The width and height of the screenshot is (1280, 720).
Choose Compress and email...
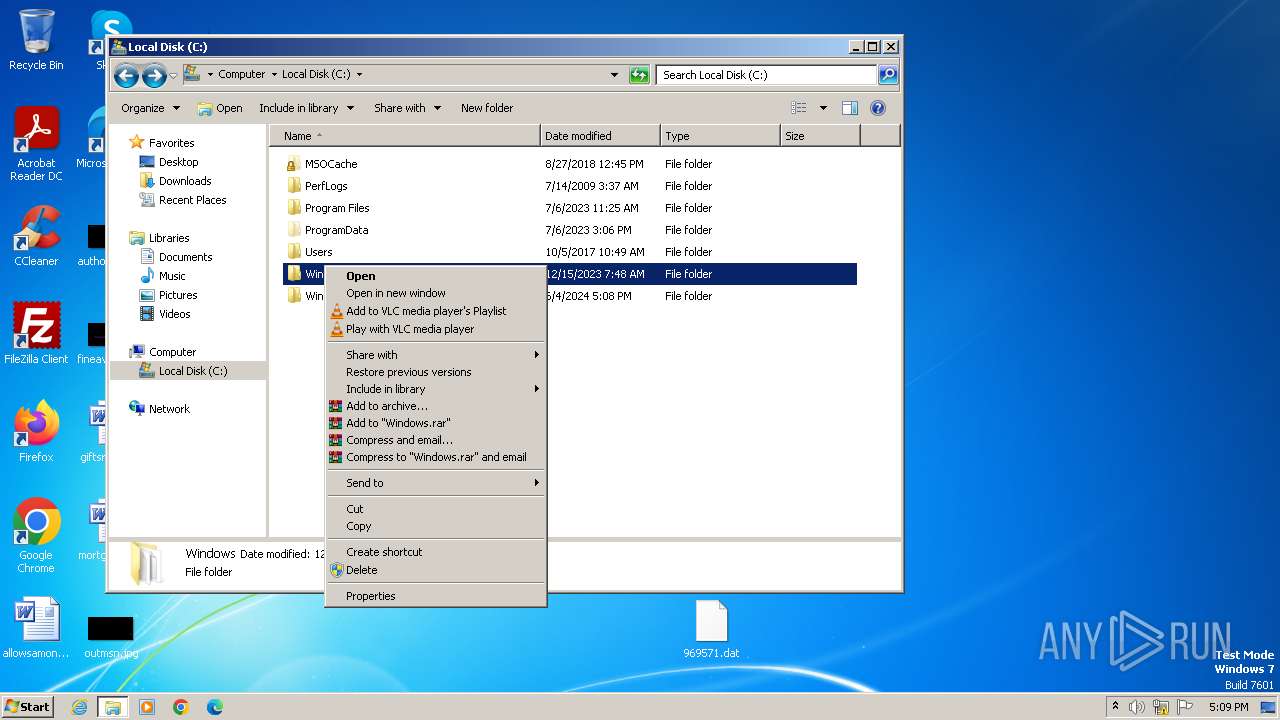pos(436,440)
